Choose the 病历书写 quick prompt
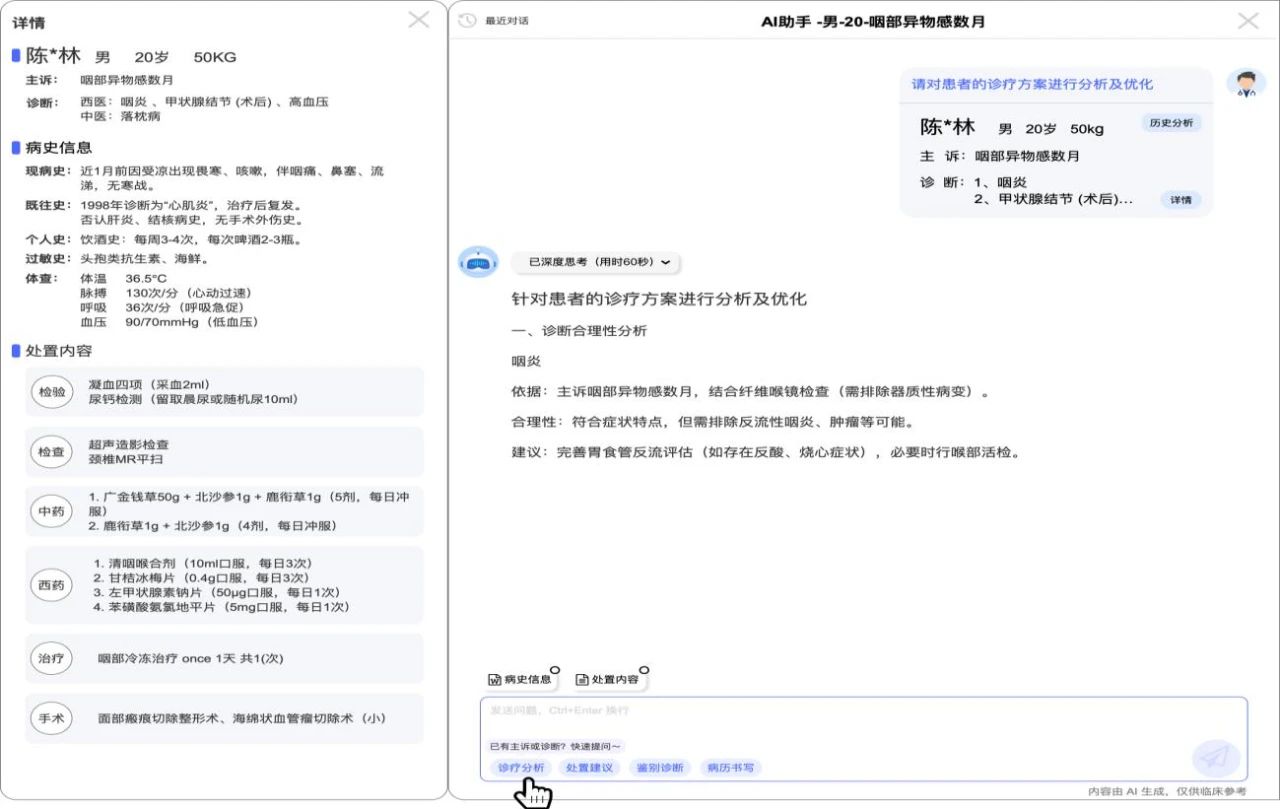 (x=730, y=767)
